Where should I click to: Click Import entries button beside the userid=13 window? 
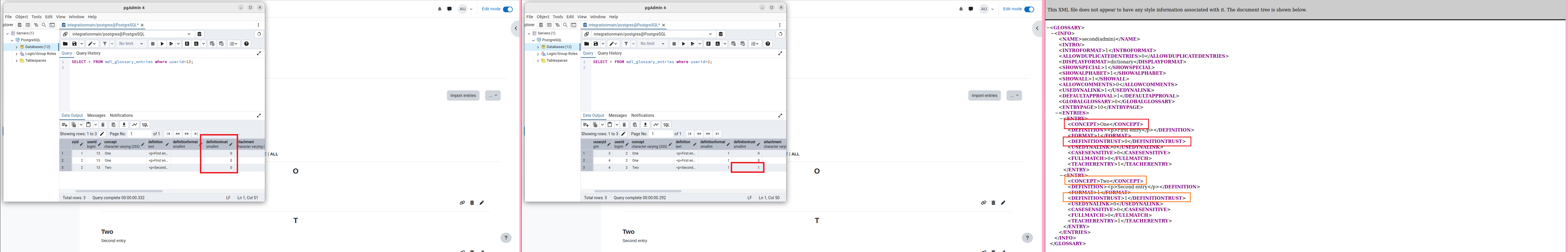(x=463, y=96)
